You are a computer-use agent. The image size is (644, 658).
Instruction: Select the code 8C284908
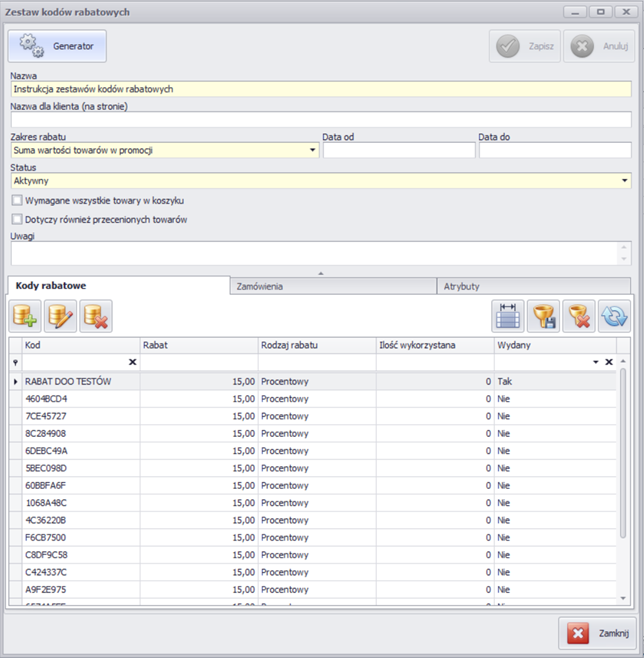click(46, 433)
